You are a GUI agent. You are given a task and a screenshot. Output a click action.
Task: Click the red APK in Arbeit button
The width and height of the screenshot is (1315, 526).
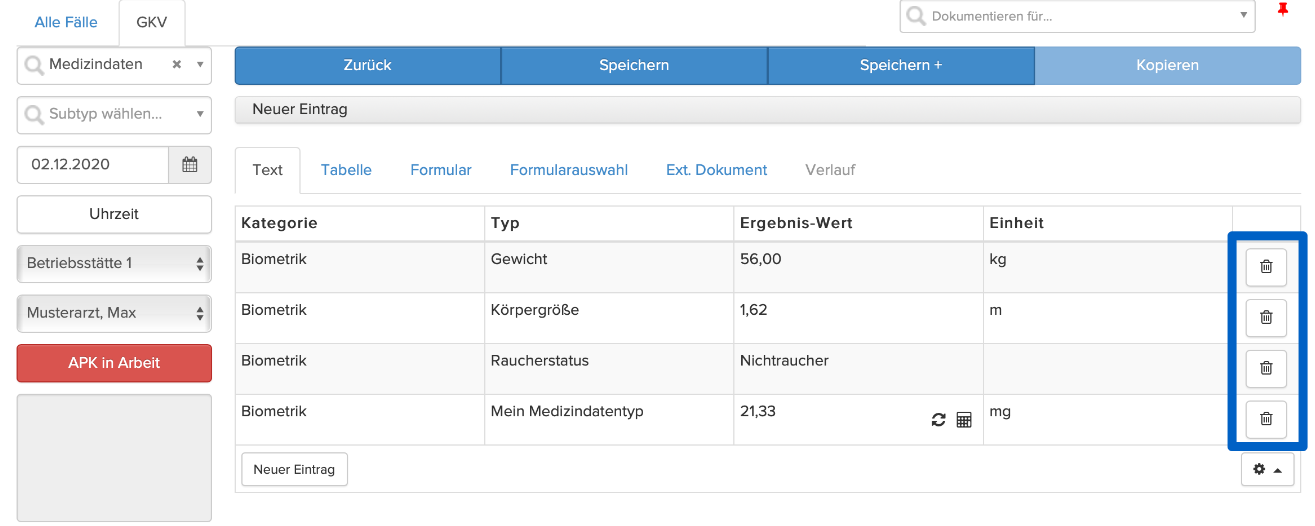coord(114,363)
